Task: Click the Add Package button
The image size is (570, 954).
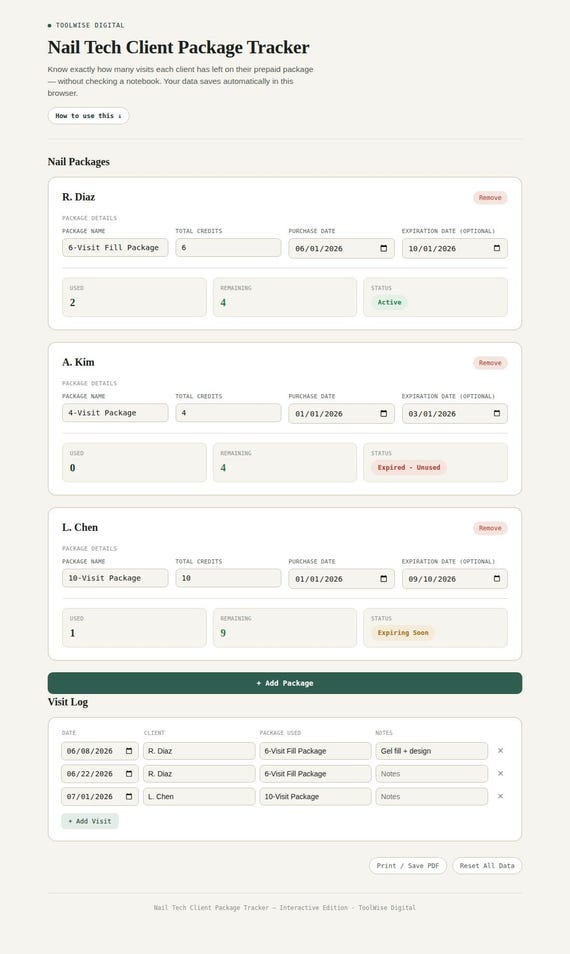Action: (x=285, y=683)
